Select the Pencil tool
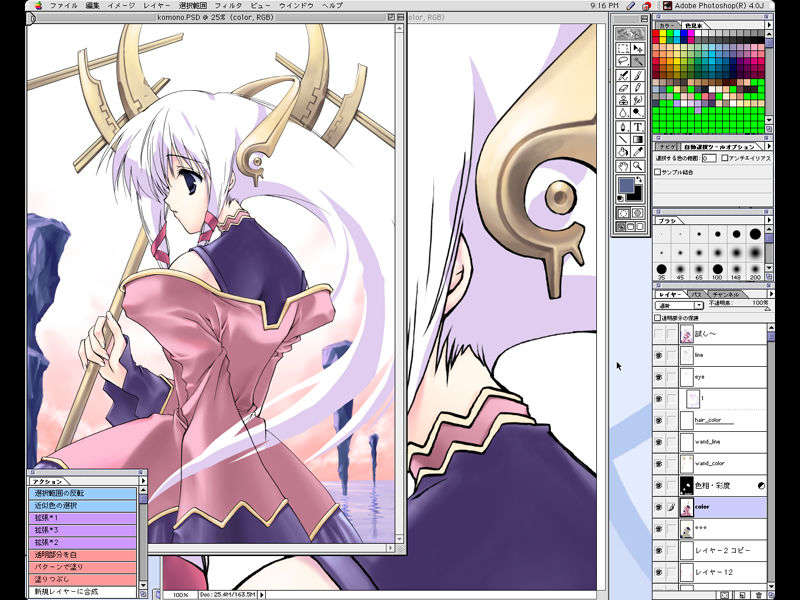Image resolution: width=800 pixels, height=600 pixels. pyautogui.click(x=638, y=88)
